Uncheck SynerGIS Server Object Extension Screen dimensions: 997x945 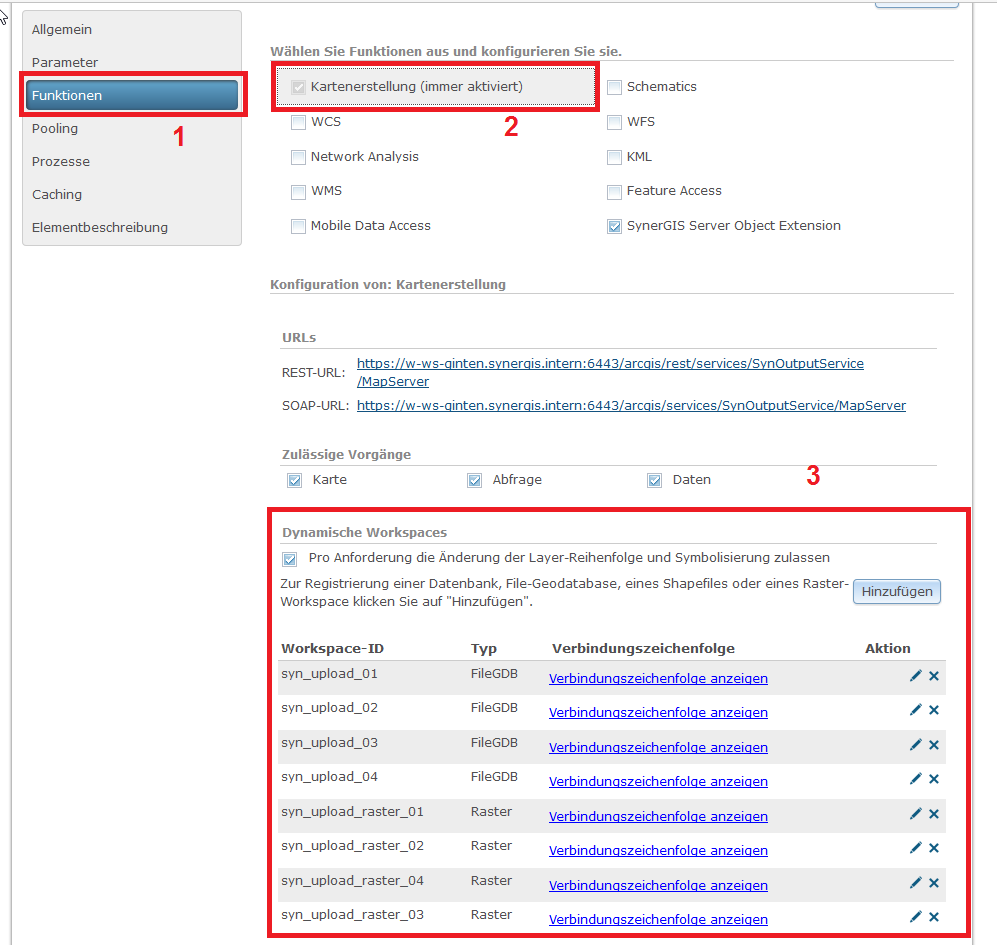point(614,226)
